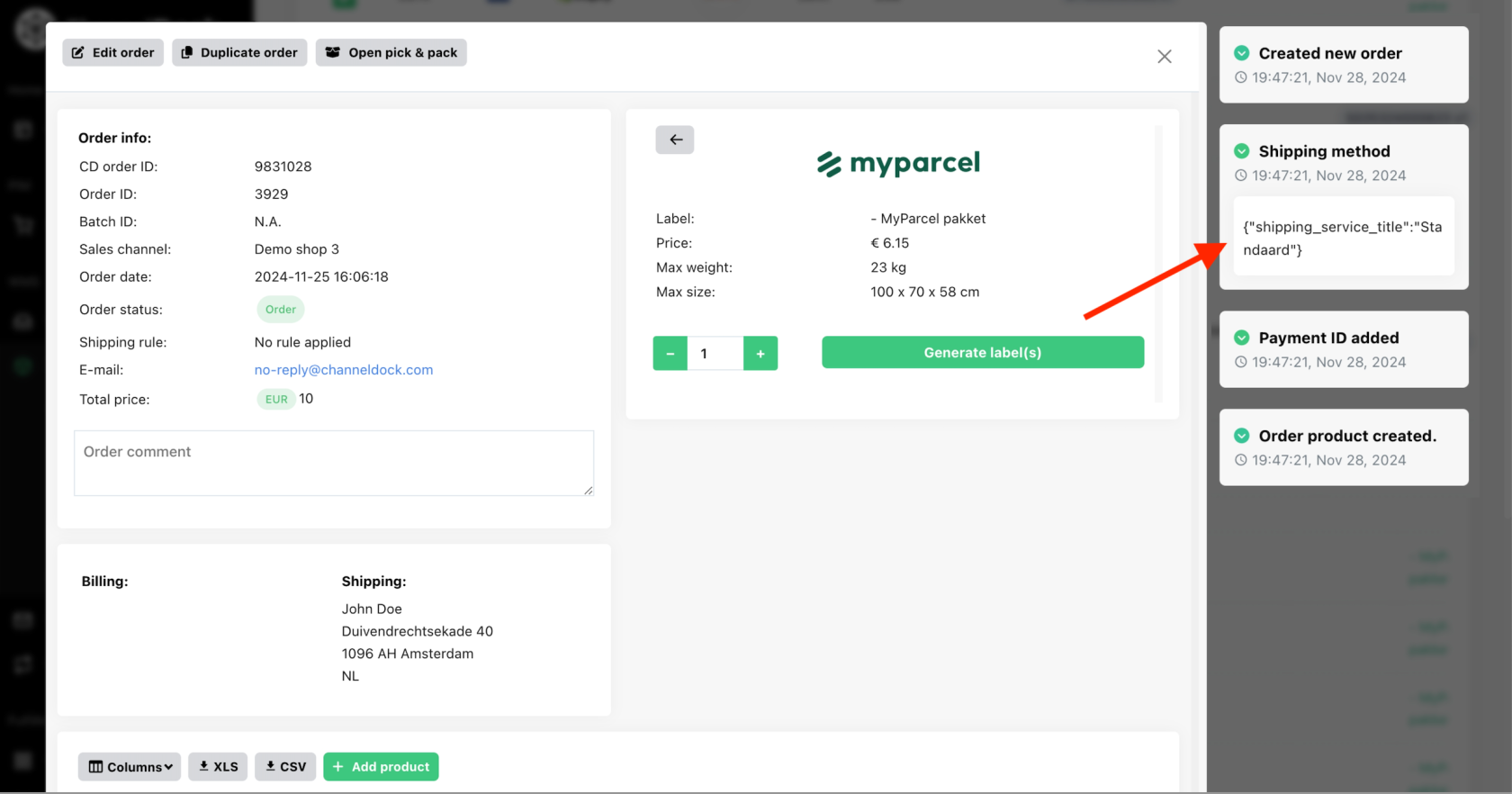Click the label name '- MyParcel pakket'
This screenshot has height=794, width=1512.
[928, 219]
